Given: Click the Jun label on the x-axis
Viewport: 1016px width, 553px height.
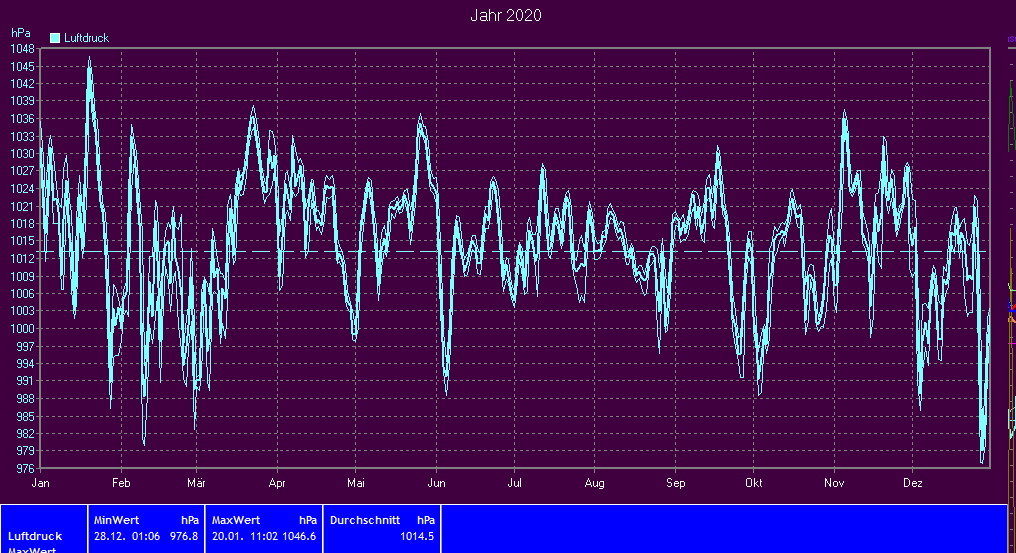Looking at the screenshot, I should [435, 483].
